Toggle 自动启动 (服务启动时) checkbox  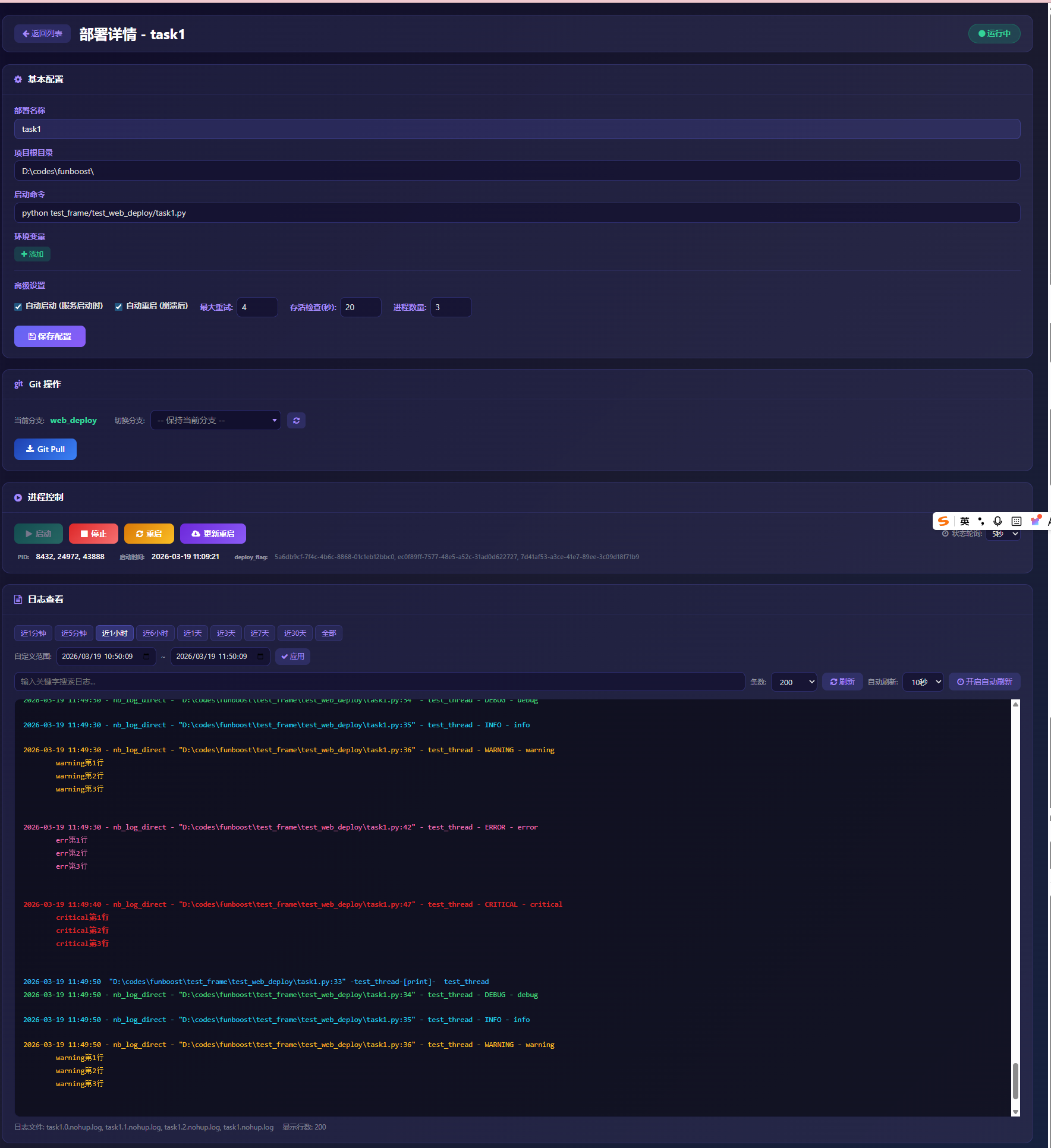pos(18,307)
